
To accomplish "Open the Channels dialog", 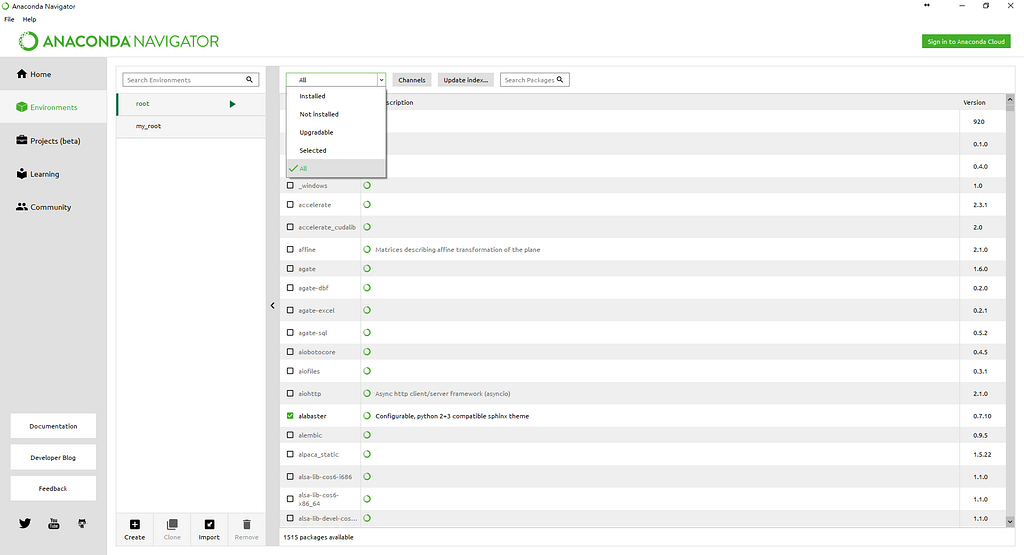I will point(411,80).
